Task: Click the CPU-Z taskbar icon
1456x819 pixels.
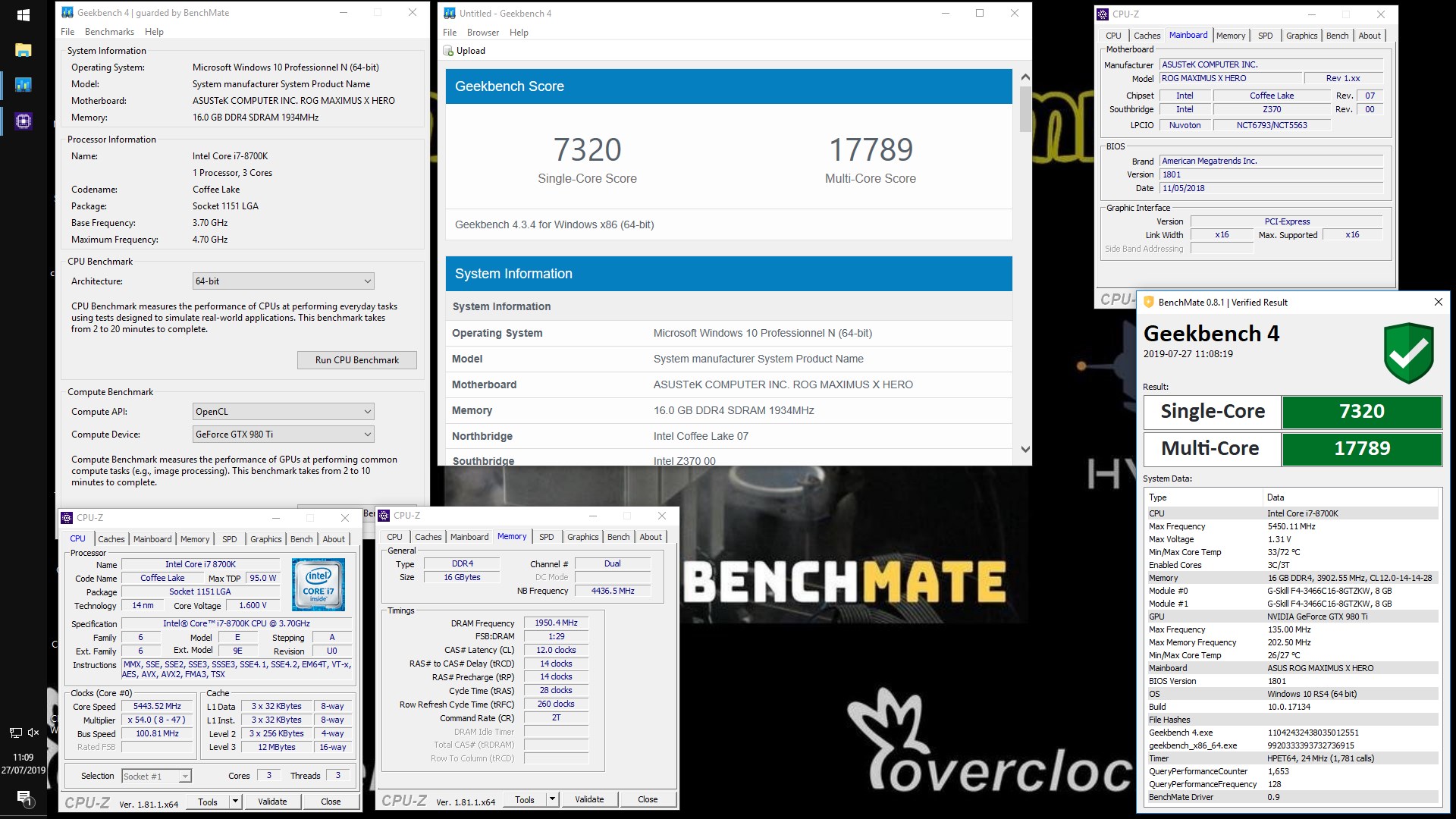Action: [23, 121]
